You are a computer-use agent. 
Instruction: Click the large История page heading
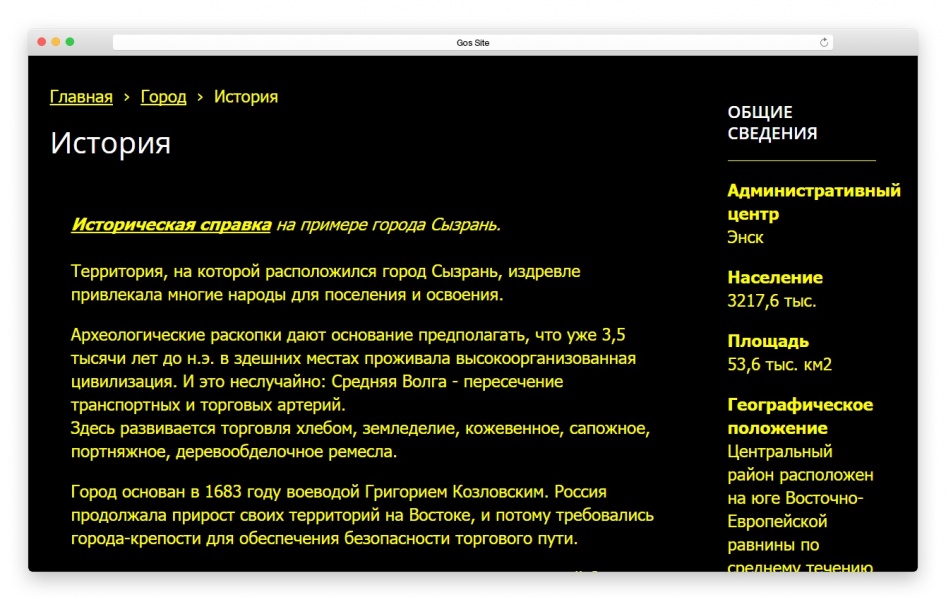tap(110, 143)
